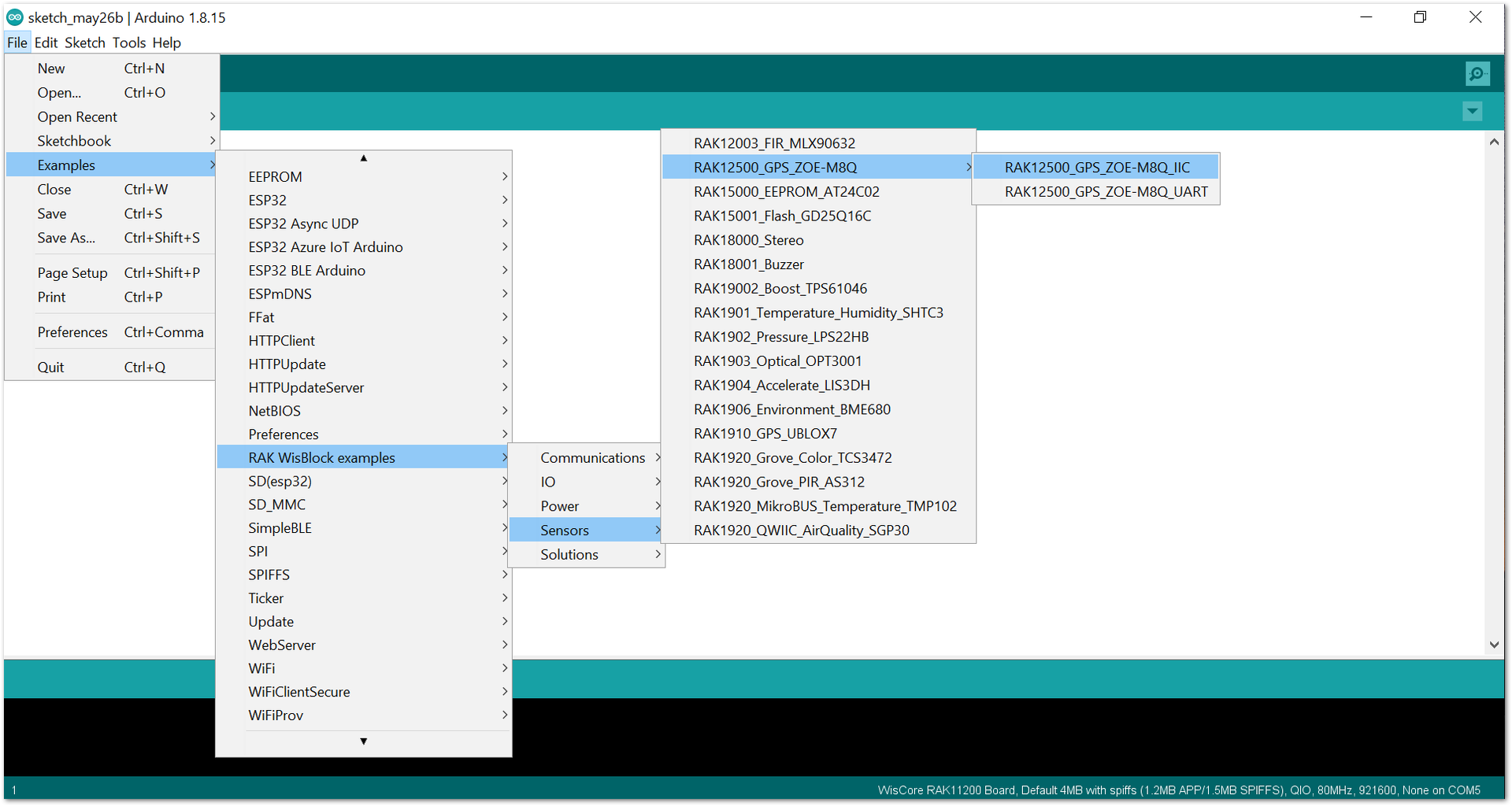
Task: Click editor scrollbar up arrow
Action: tap(1494, 142)
